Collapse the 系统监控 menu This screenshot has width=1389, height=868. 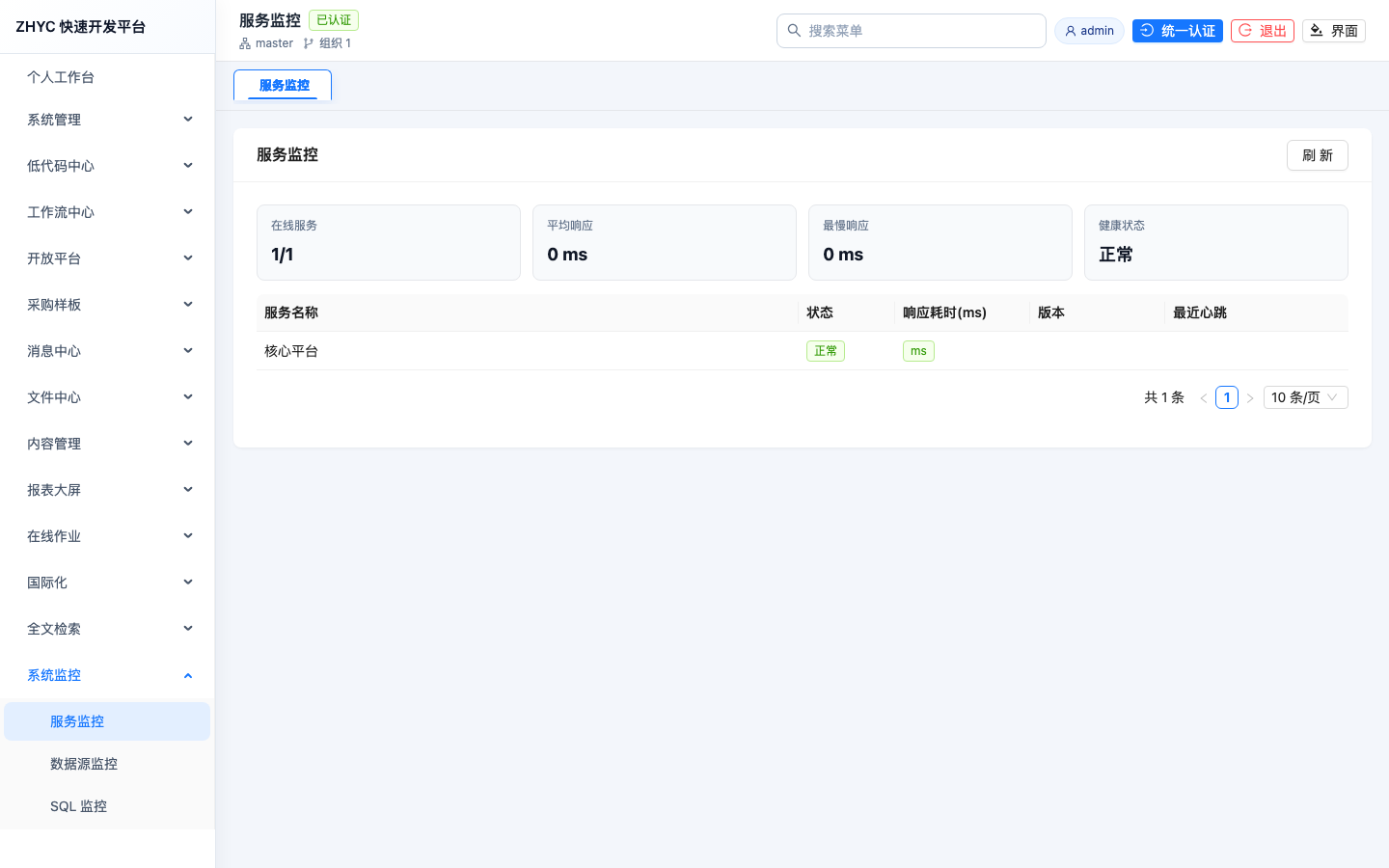click(107, 675)
